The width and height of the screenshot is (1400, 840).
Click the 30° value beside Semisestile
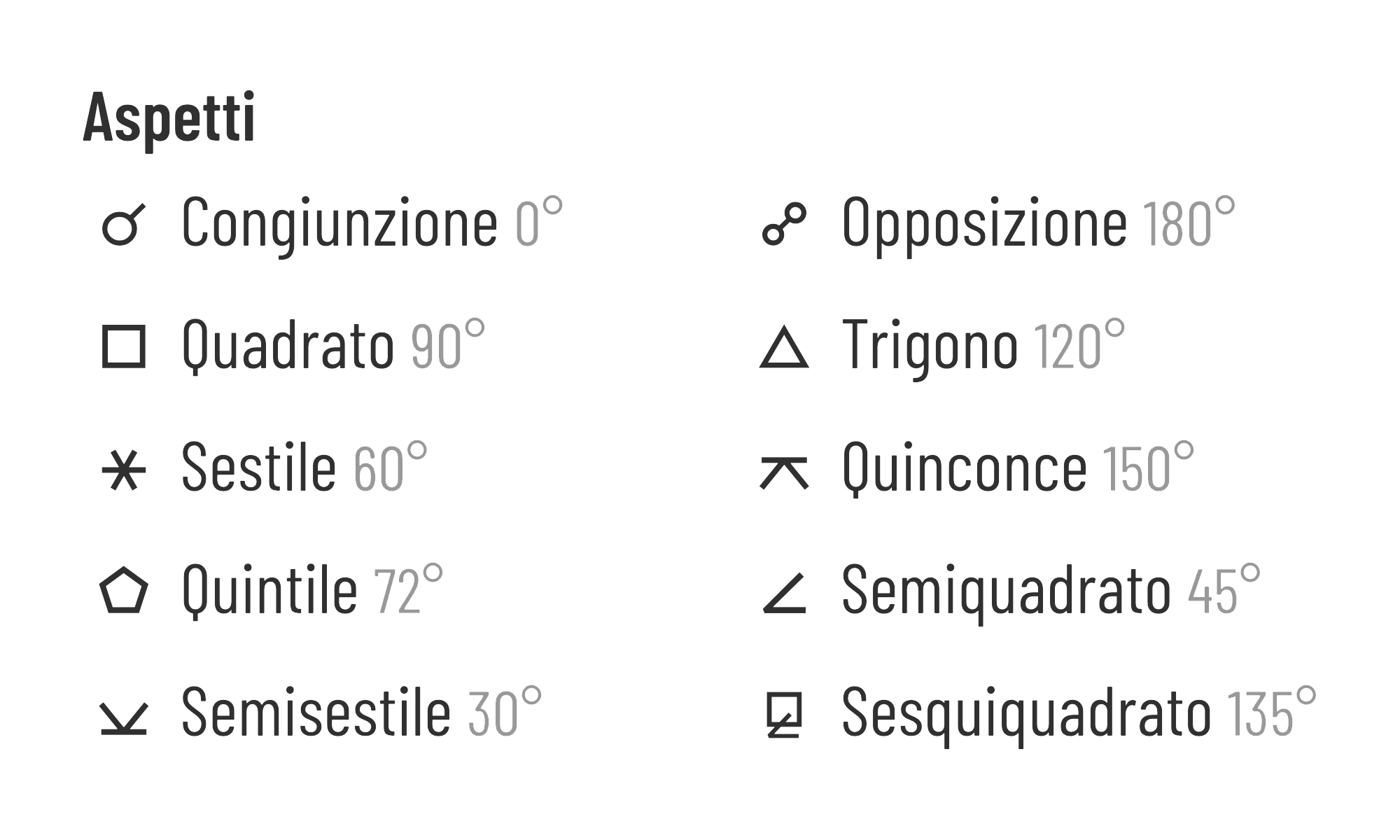505,711
